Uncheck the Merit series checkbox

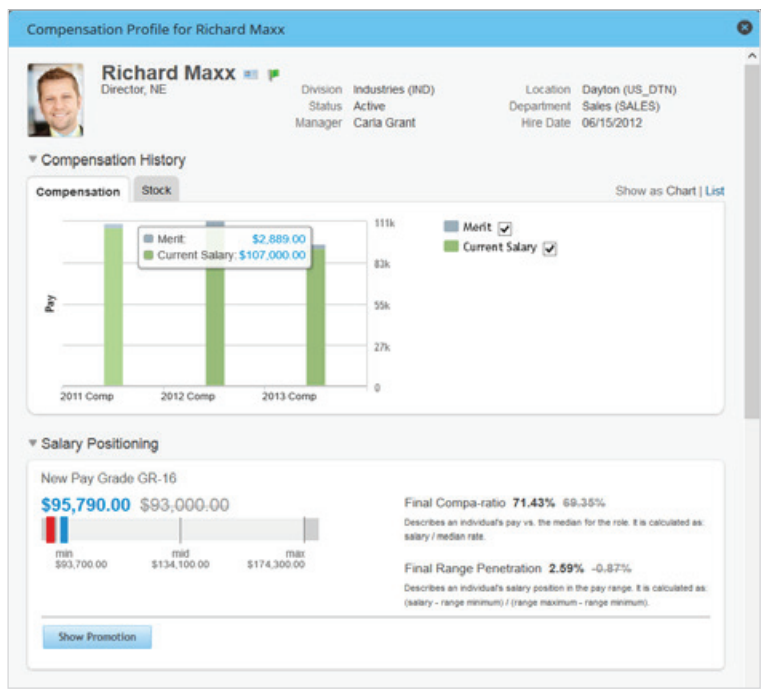(x=505, y=229)
